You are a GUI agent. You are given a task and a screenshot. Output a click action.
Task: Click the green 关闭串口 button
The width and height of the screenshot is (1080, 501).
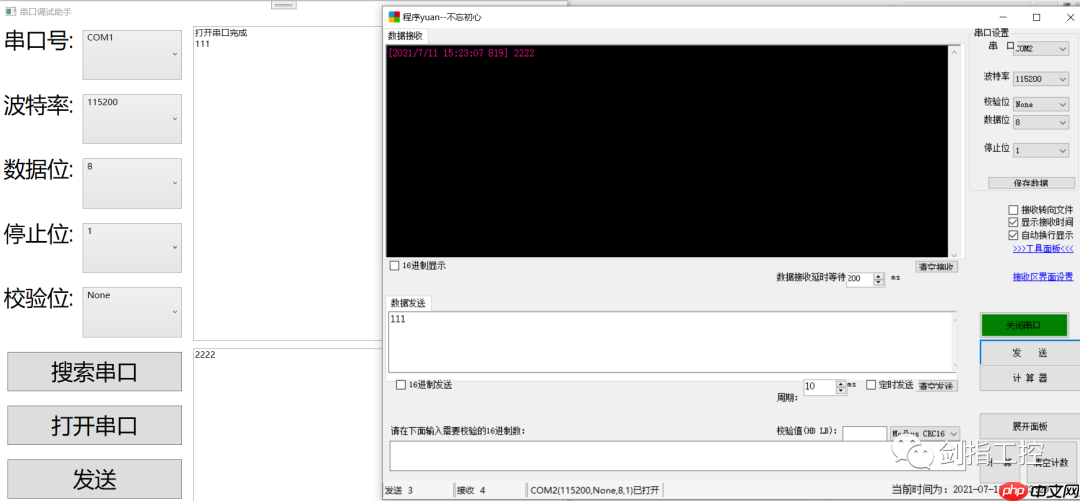click(1024, 325)
